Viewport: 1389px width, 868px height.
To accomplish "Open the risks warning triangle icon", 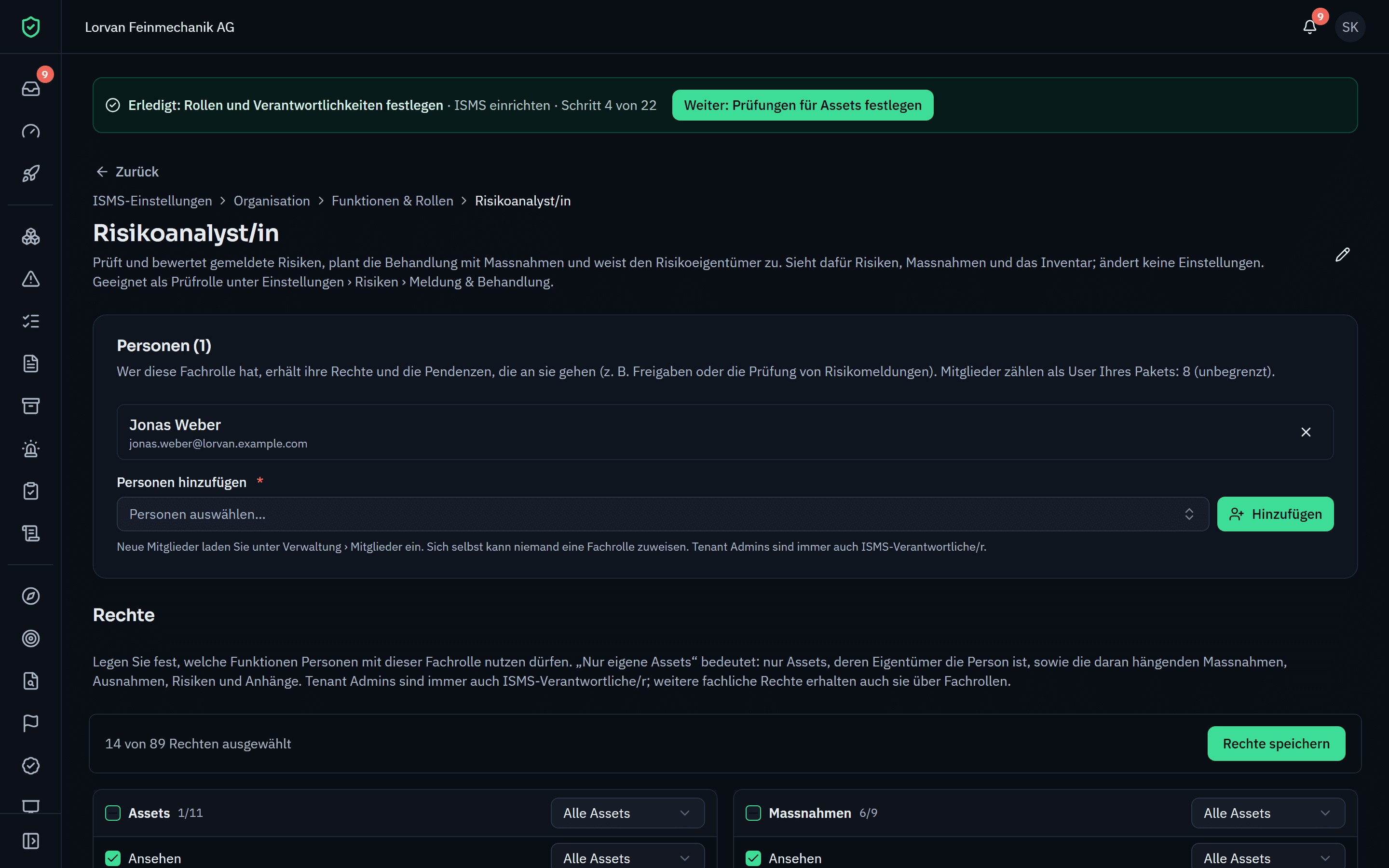I will coord(30,279).
